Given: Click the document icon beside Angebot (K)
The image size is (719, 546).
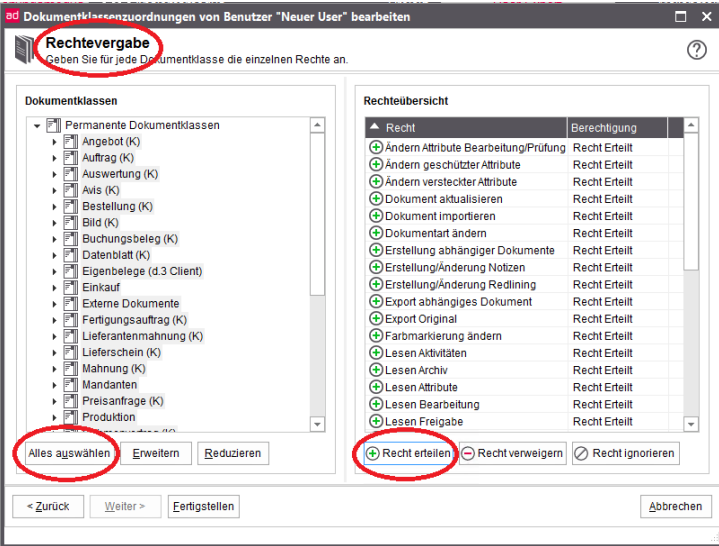Looking at the screenshot, I should coord(70,142).
